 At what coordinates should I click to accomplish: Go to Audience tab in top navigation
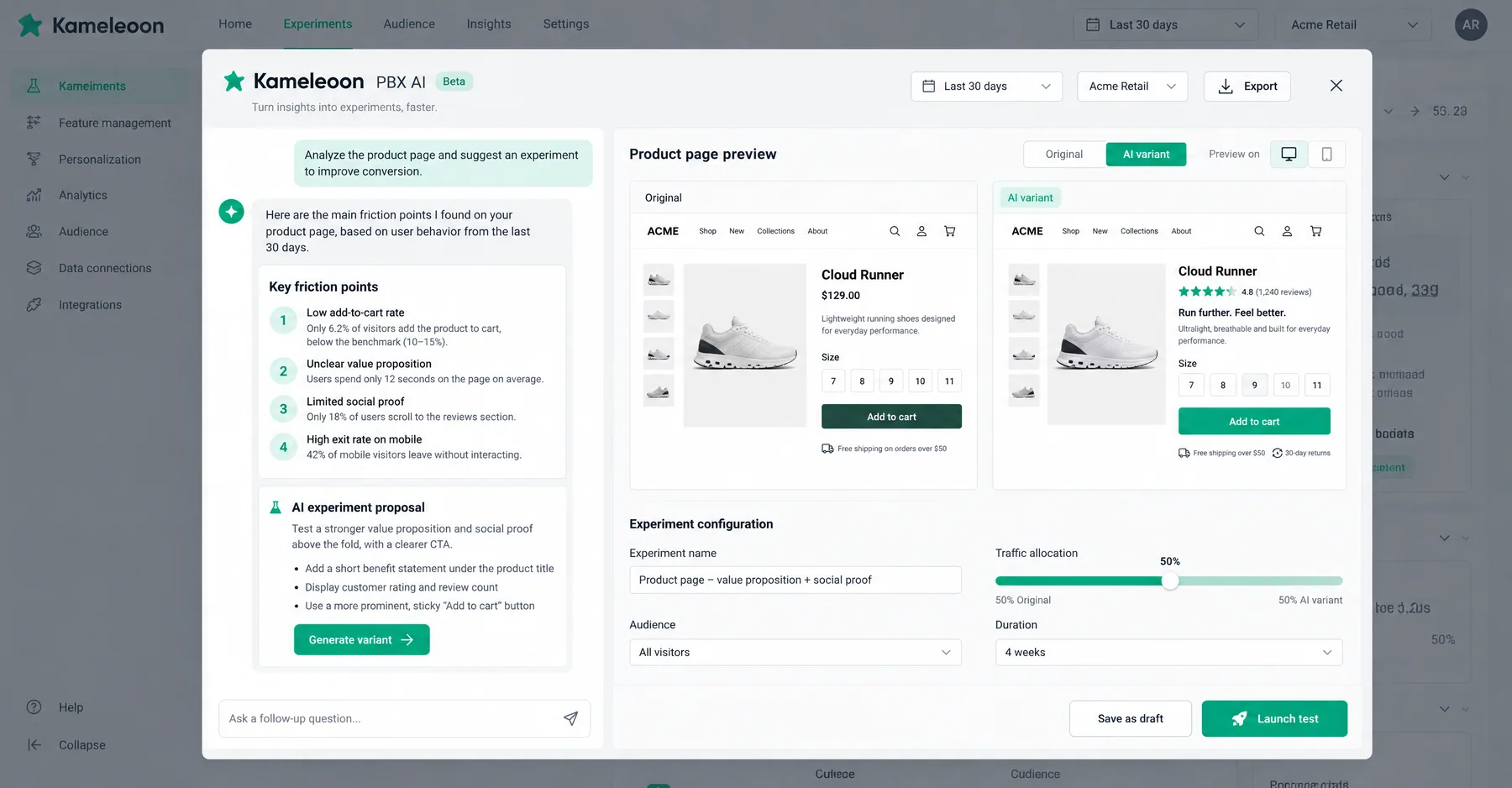[x=409, y=24]
